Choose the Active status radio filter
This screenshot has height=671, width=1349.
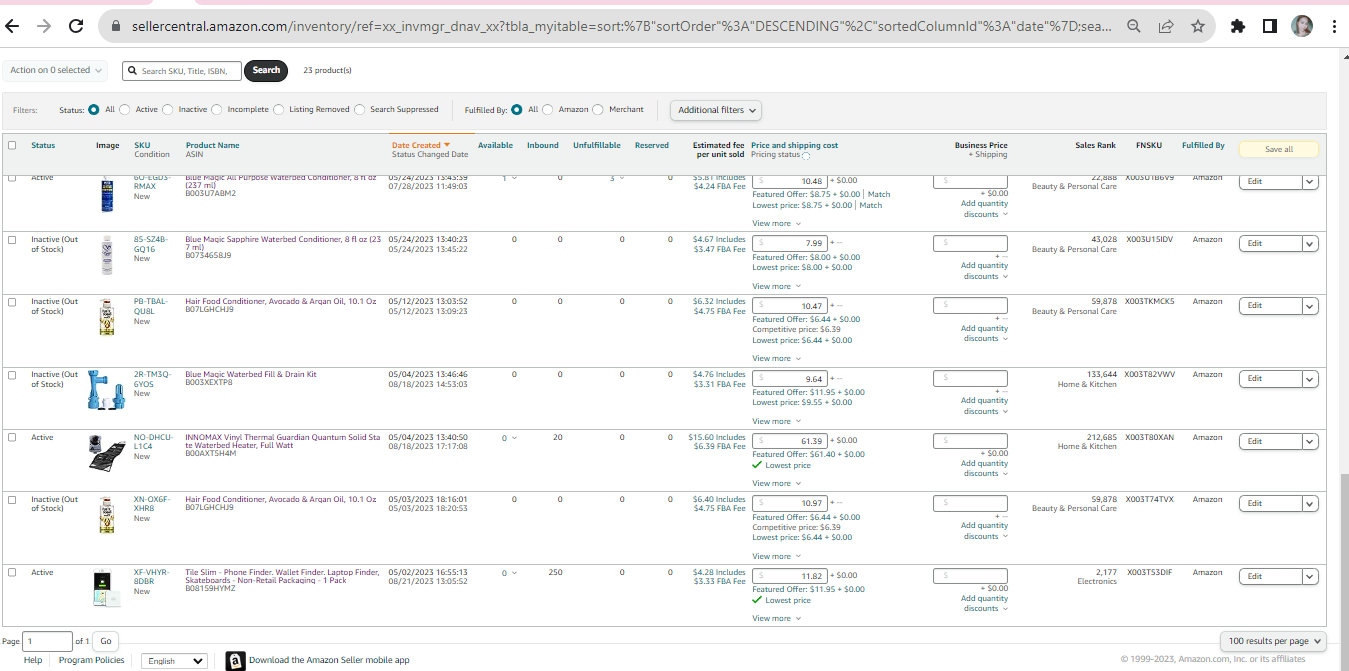[x=126, y=109]
